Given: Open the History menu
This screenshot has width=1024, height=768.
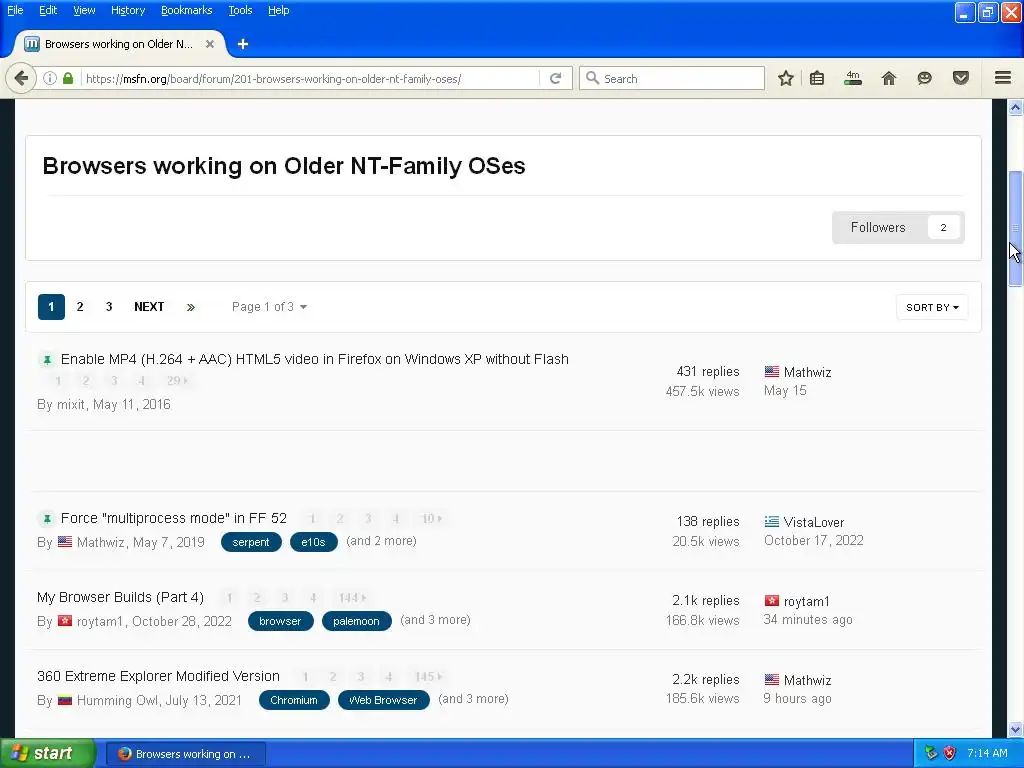Looking at the screenshot, I should (x=127, y=10).
